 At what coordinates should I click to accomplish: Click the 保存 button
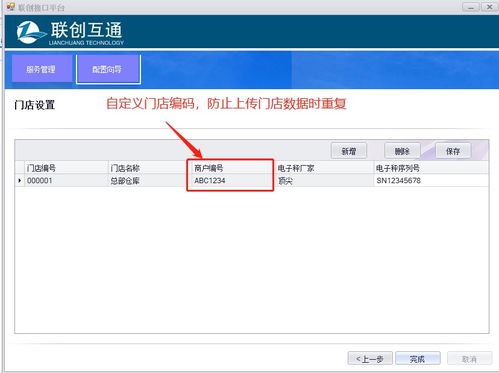[453, 151]
